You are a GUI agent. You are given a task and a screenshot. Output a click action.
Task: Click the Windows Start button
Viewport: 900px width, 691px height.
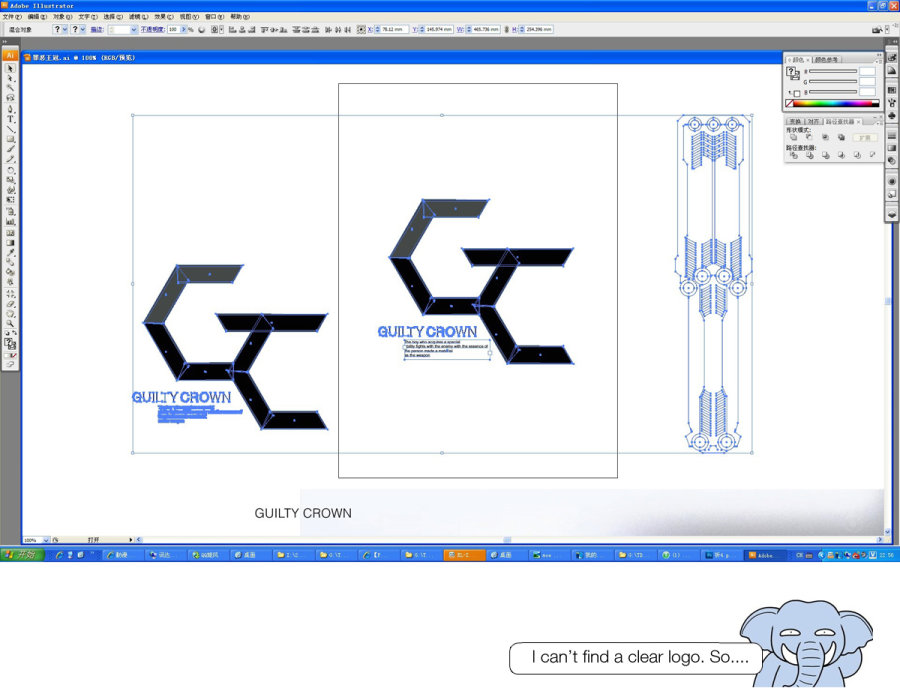point(21,555)
